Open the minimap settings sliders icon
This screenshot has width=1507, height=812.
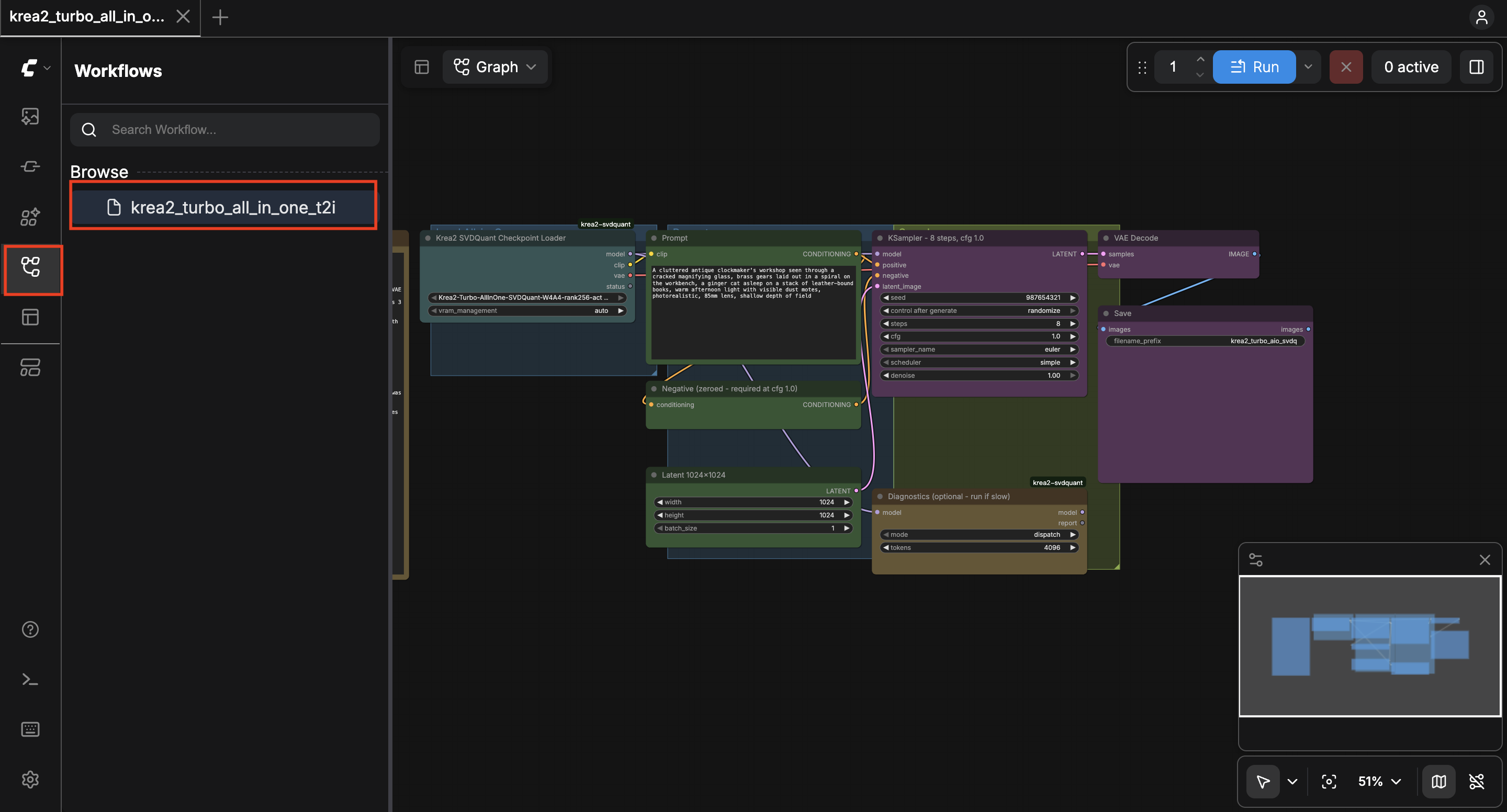pos(1255,560)
